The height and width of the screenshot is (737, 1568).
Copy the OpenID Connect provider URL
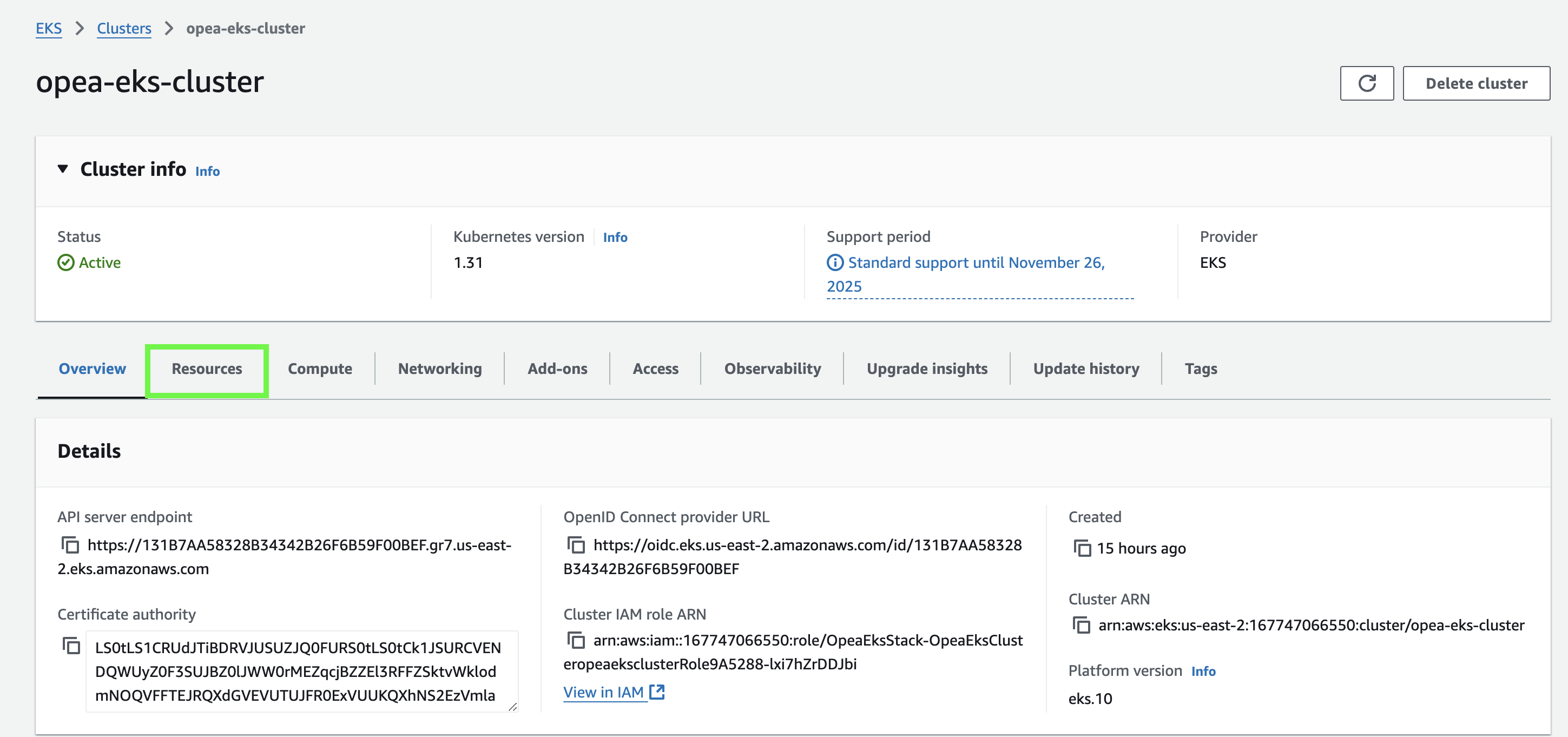coord(576,545)
